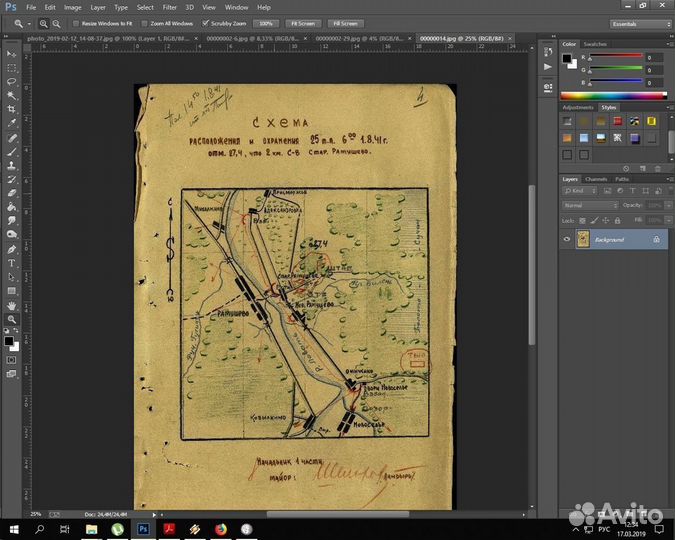Open Layers panel options menu
This screenshot has height=540, width=675.
pos(669,179)
